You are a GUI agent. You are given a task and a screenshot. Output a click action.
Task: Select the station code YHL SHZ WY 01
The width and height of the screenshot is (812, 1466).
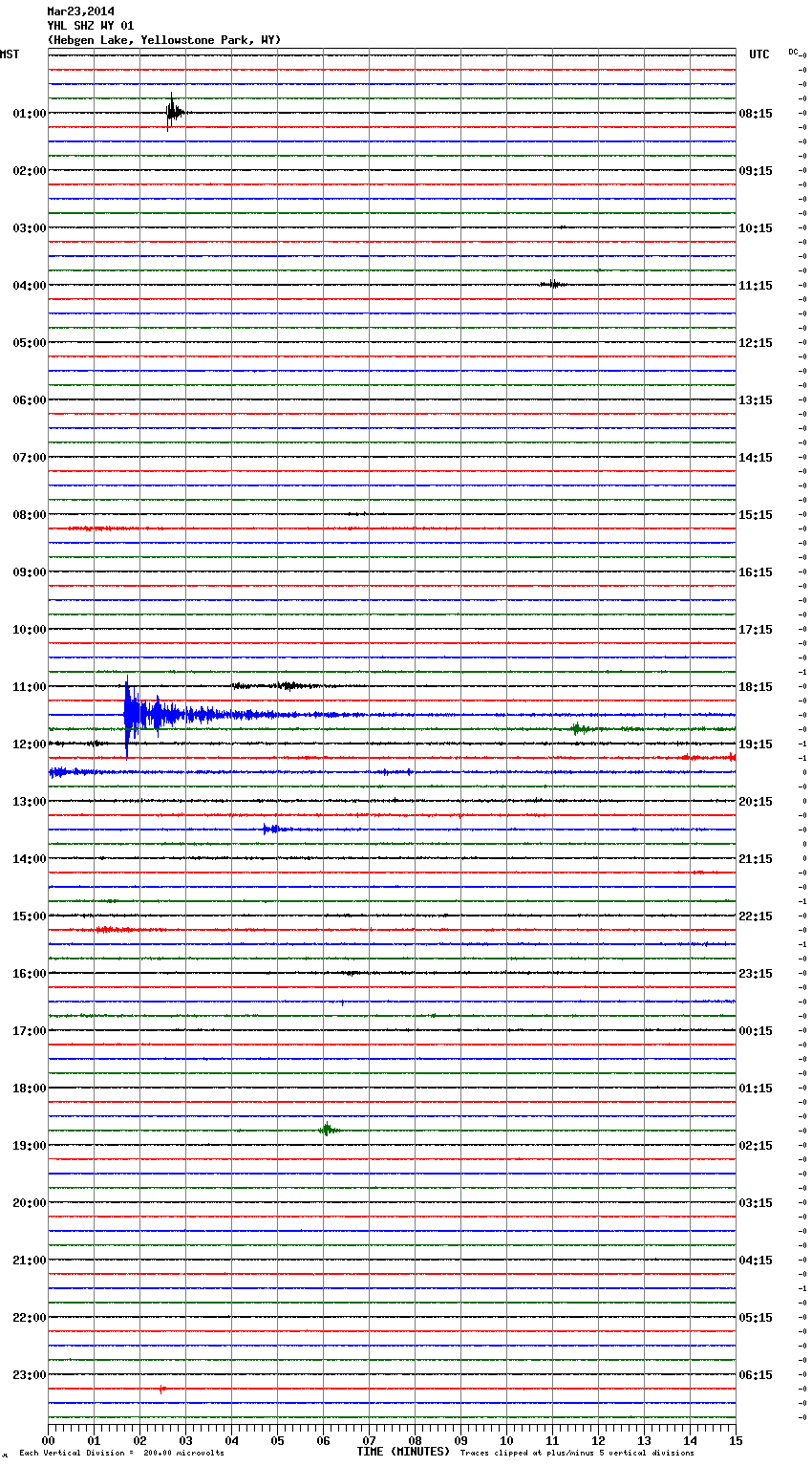[91, 26]
